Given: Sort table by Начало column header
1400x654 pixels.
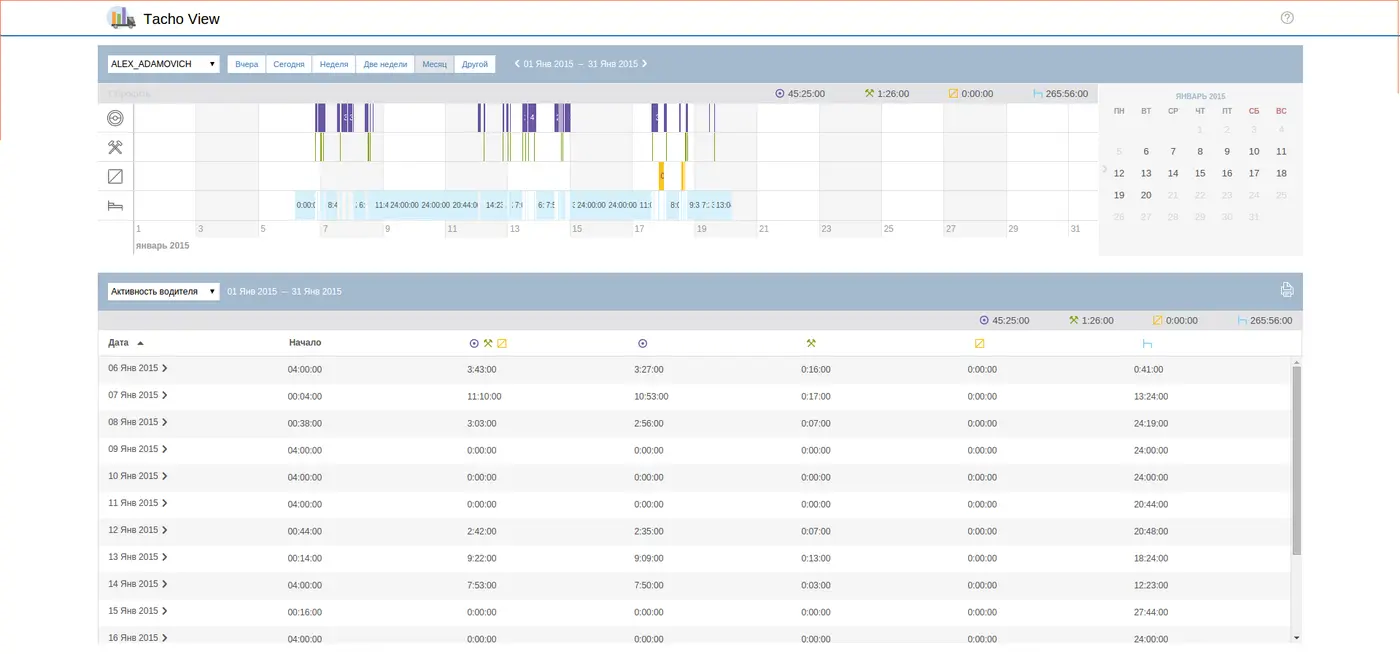Looking at the screenshot, I should tap(305, 343).
